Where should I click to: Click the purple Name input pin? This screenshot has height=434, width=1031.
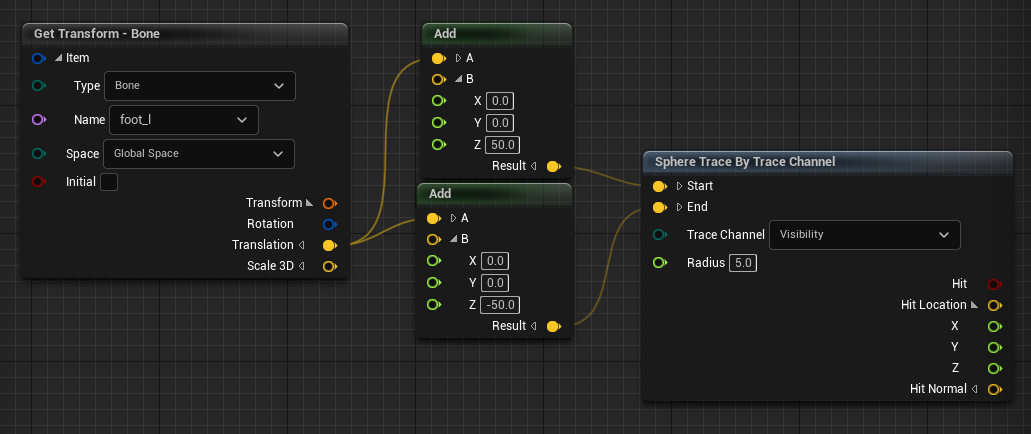[x=38, y=120]
